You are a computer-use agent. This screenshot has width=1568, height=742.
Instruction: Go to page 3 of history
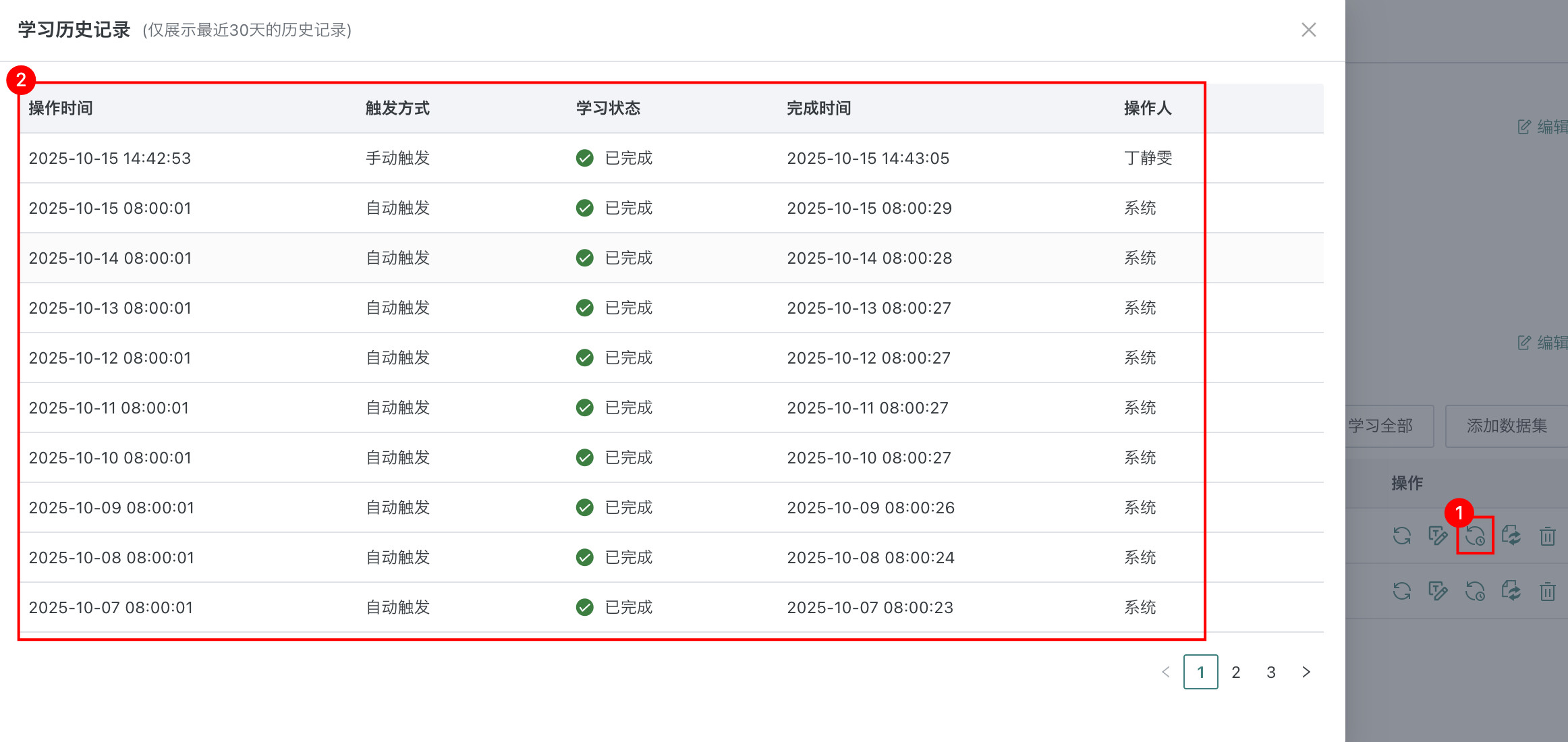click(1270, 672)
